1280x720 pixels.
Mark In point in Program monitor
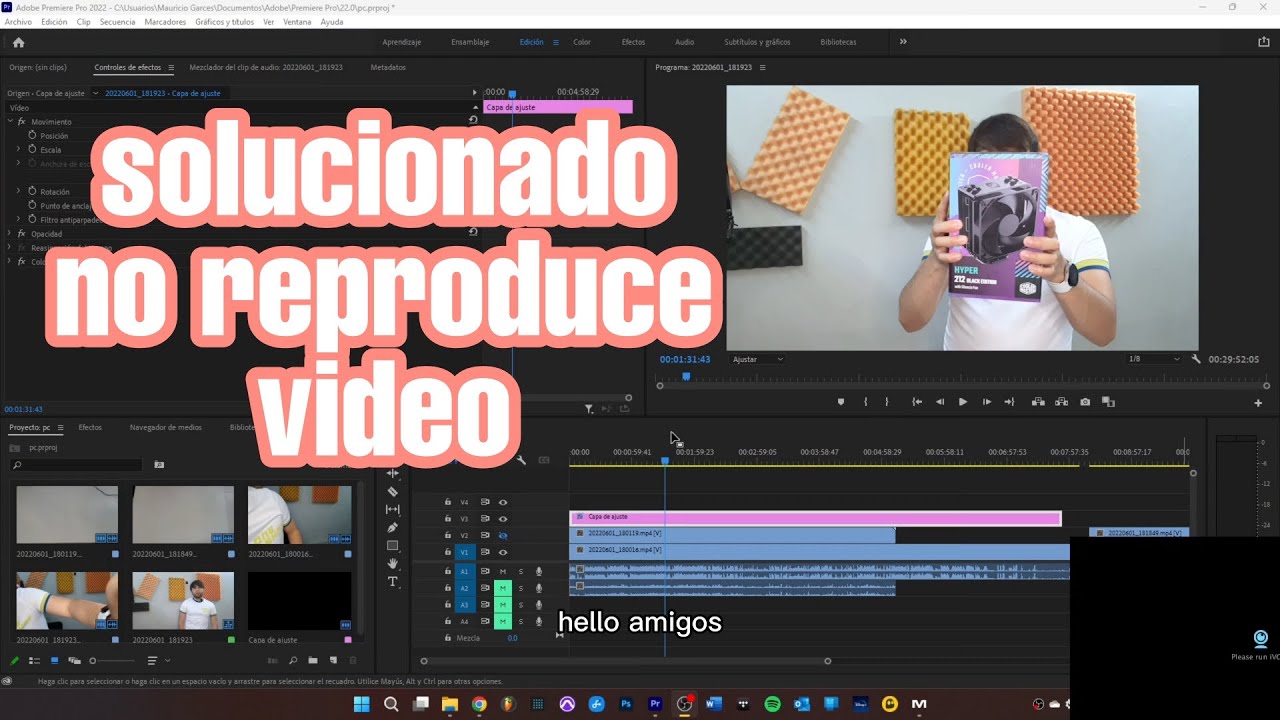(866, 402)
